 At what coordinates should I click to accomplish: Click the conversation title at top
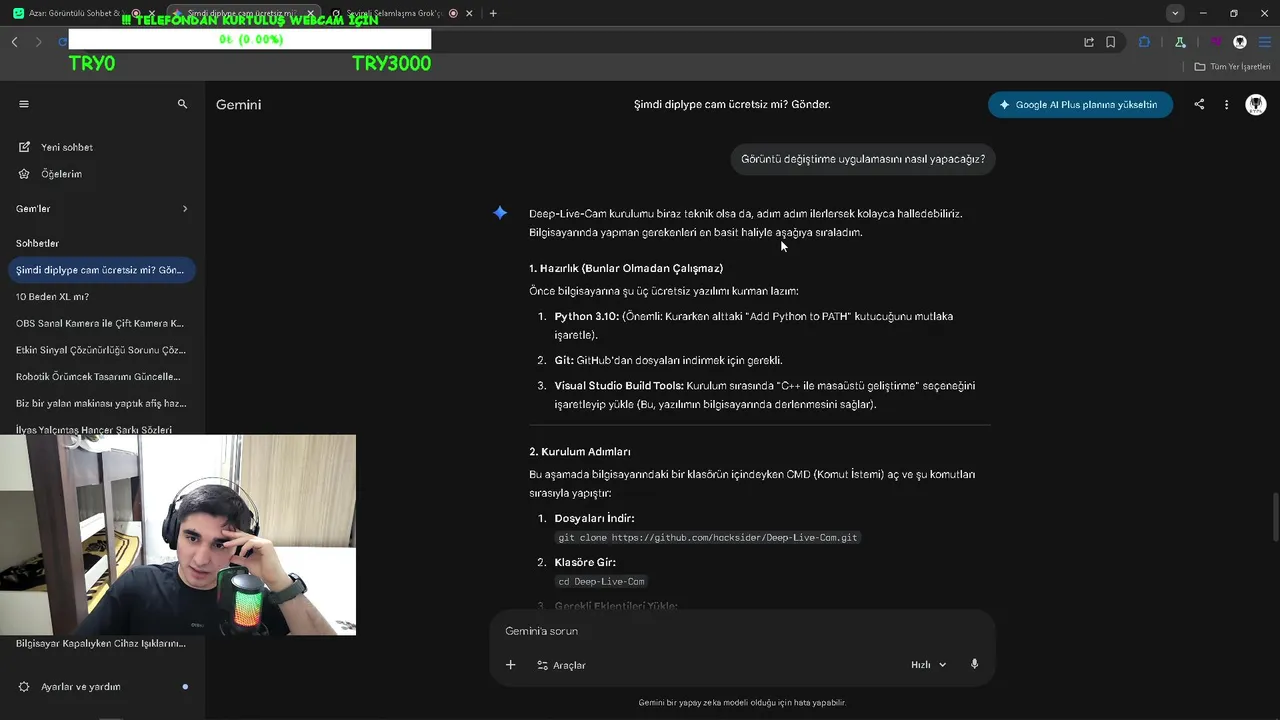(x=732, y=104)
